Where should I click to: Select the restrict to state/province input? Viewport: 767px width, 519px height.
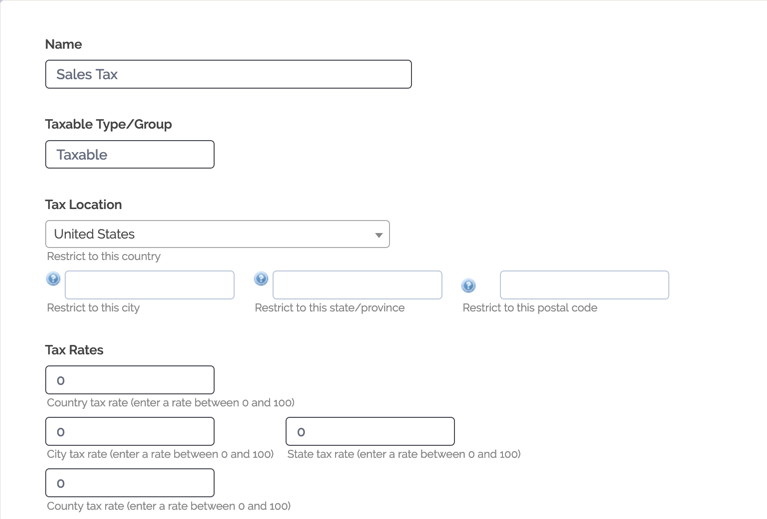click(358, 285)
